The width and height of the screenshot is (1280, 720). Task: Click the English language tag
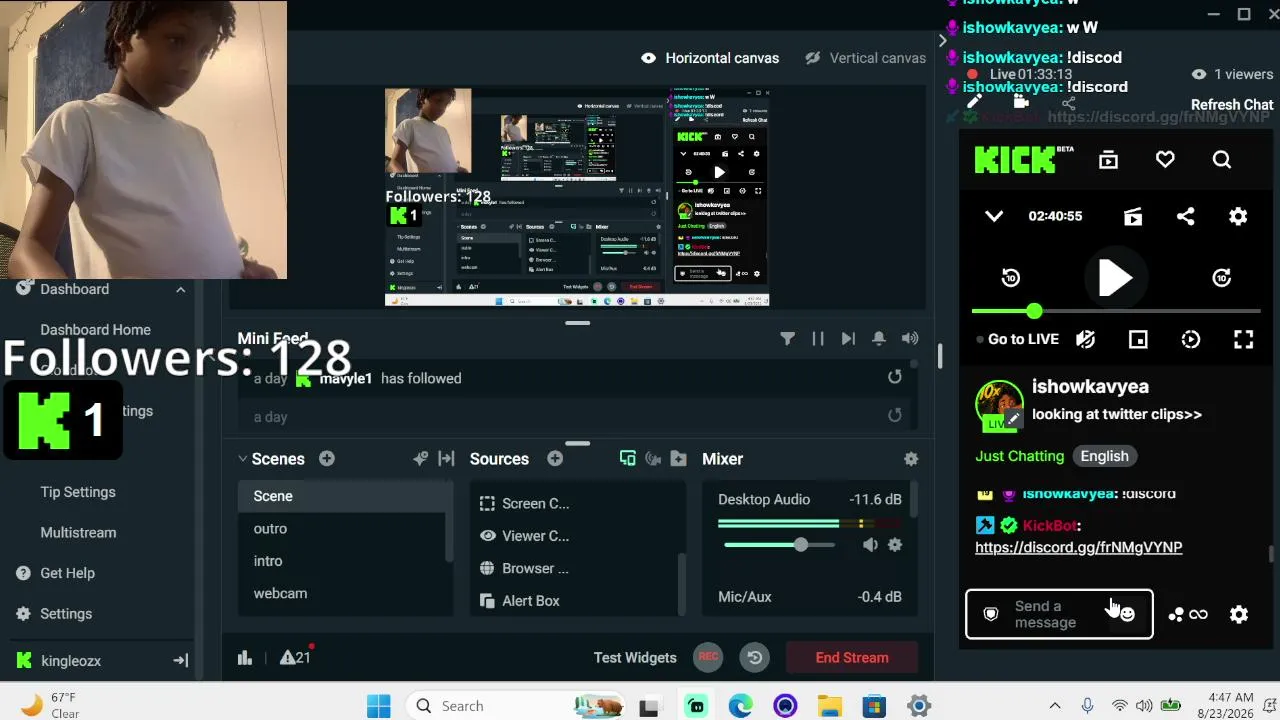(1104, 456)
